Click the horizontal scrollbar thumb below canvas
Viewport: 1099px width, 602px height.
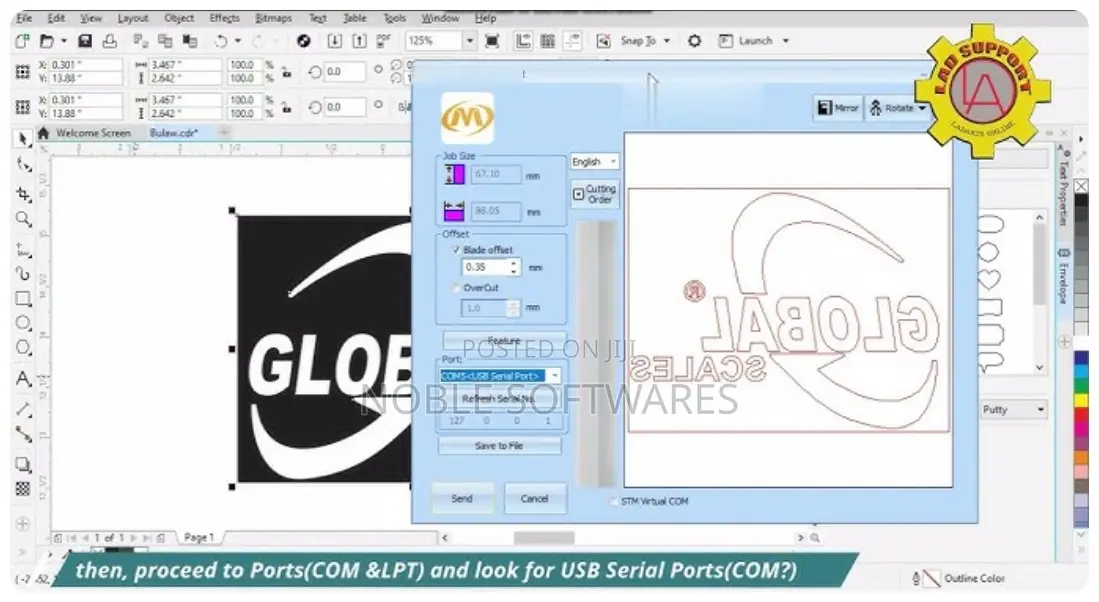point(544,538)
